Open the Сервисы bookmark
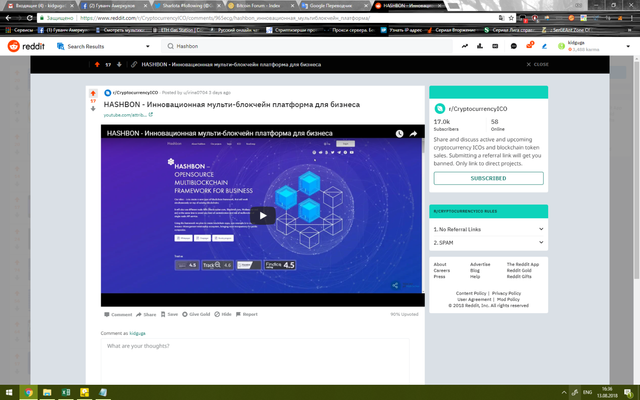The image size is (640, 400). point(20,30)
